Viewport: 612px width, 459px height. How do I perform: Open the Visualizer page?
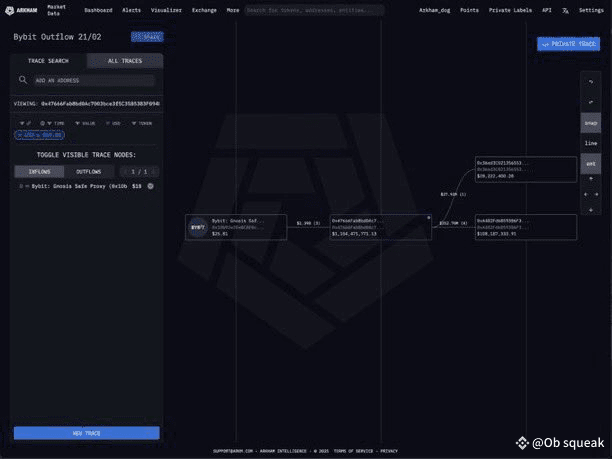166,10
